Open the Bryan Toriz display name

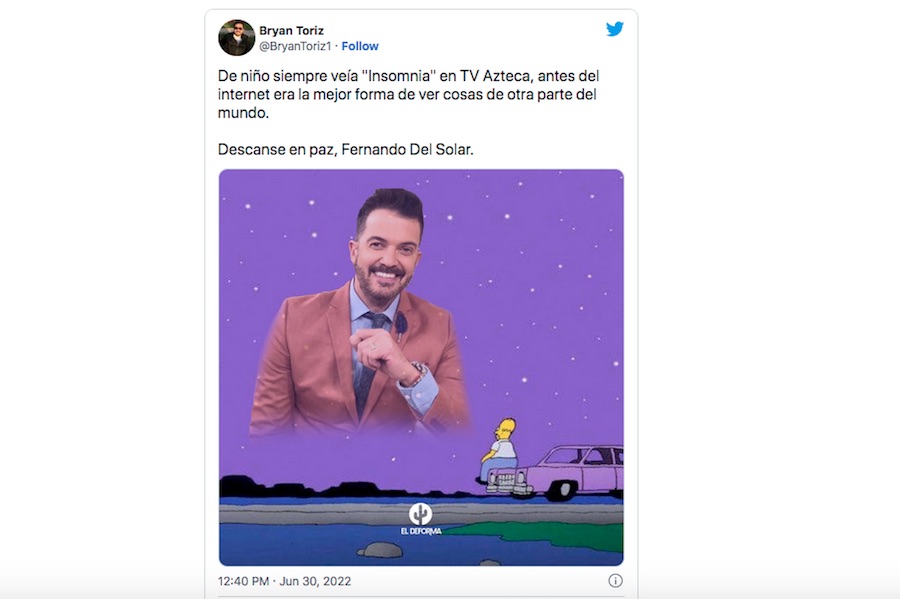[292, 30]
